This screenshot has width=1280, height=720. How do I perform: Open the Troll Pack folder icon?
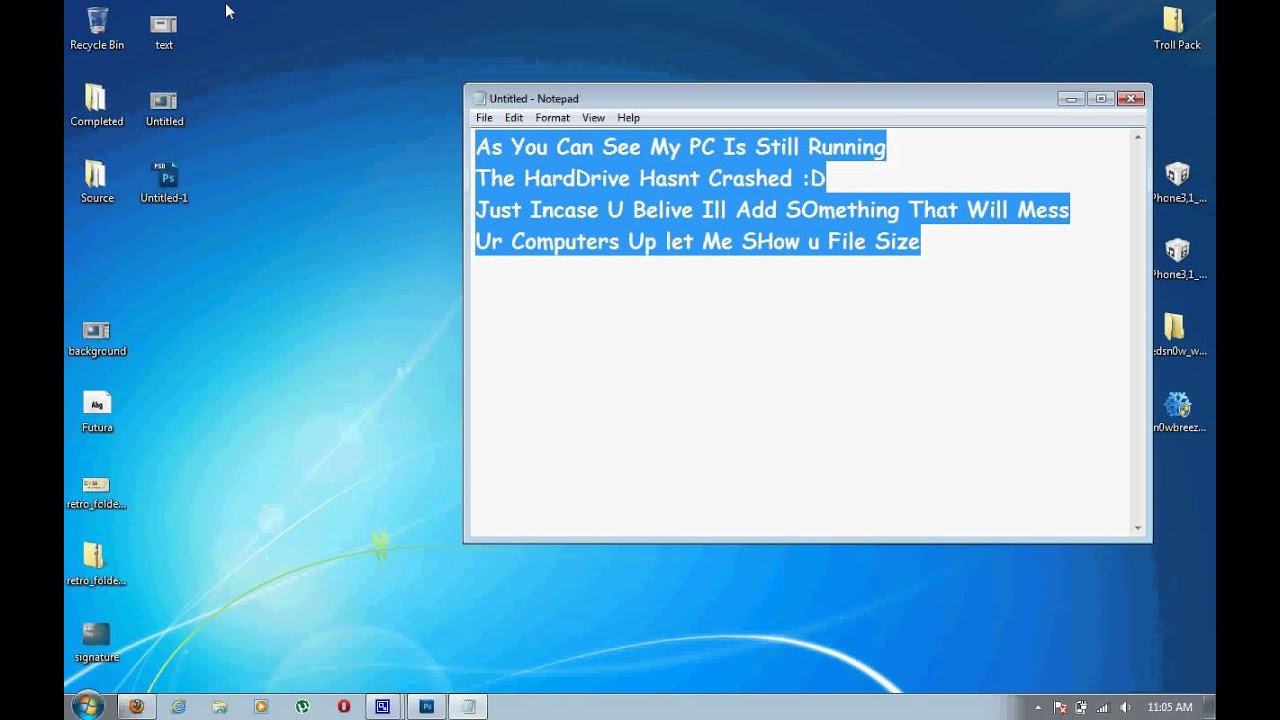coord(1177,29)
